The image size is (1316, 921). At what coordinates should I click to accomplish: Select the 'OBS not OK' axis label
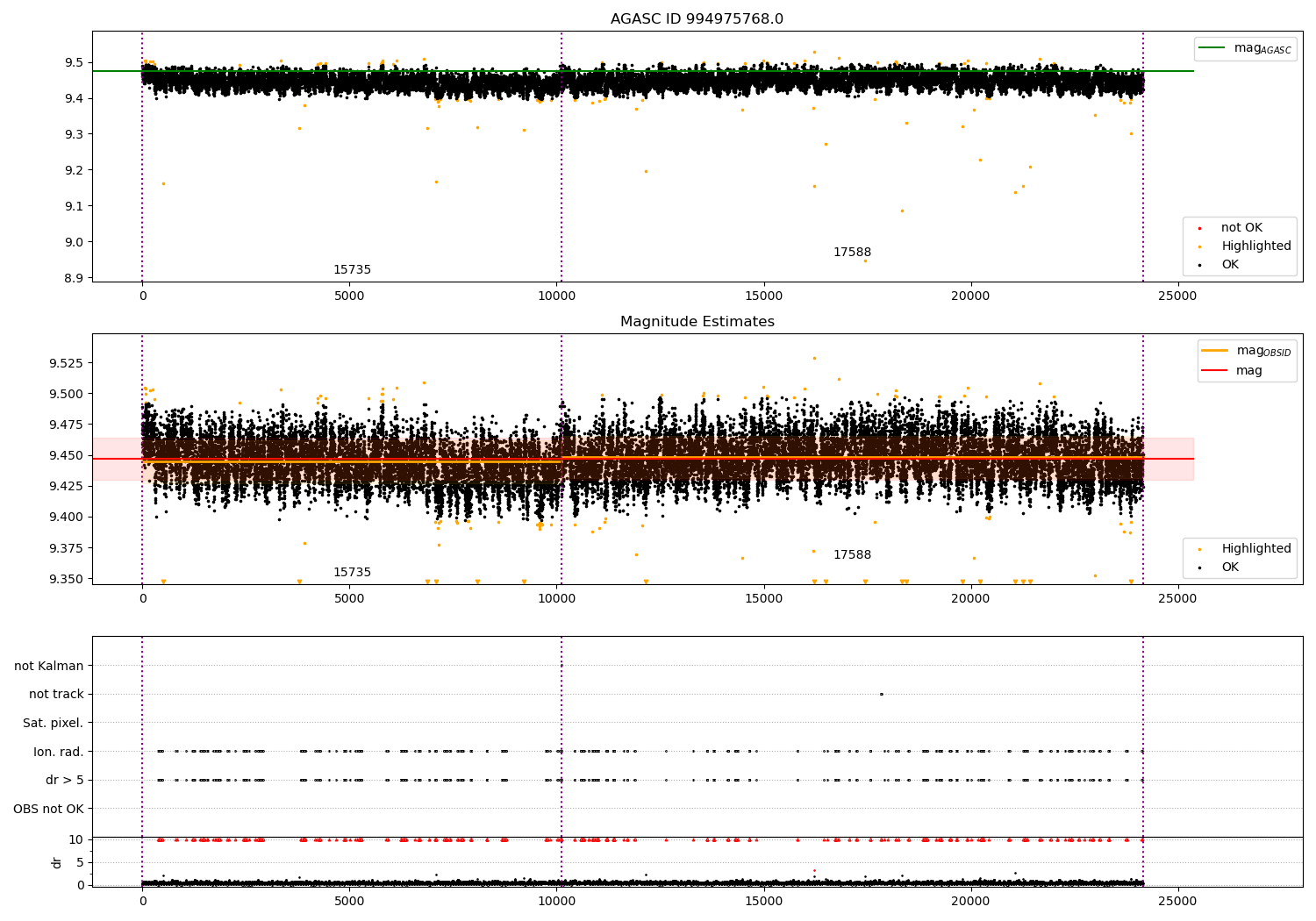(48, 810)
